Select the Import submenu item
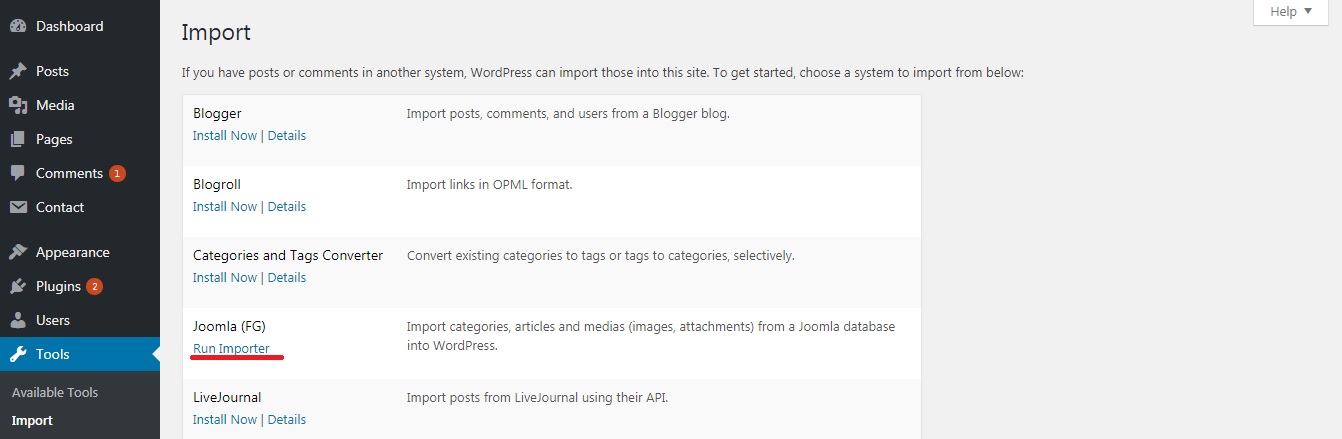The width and height of the screenshot is (1342, 439). click(x=32, y=420)
